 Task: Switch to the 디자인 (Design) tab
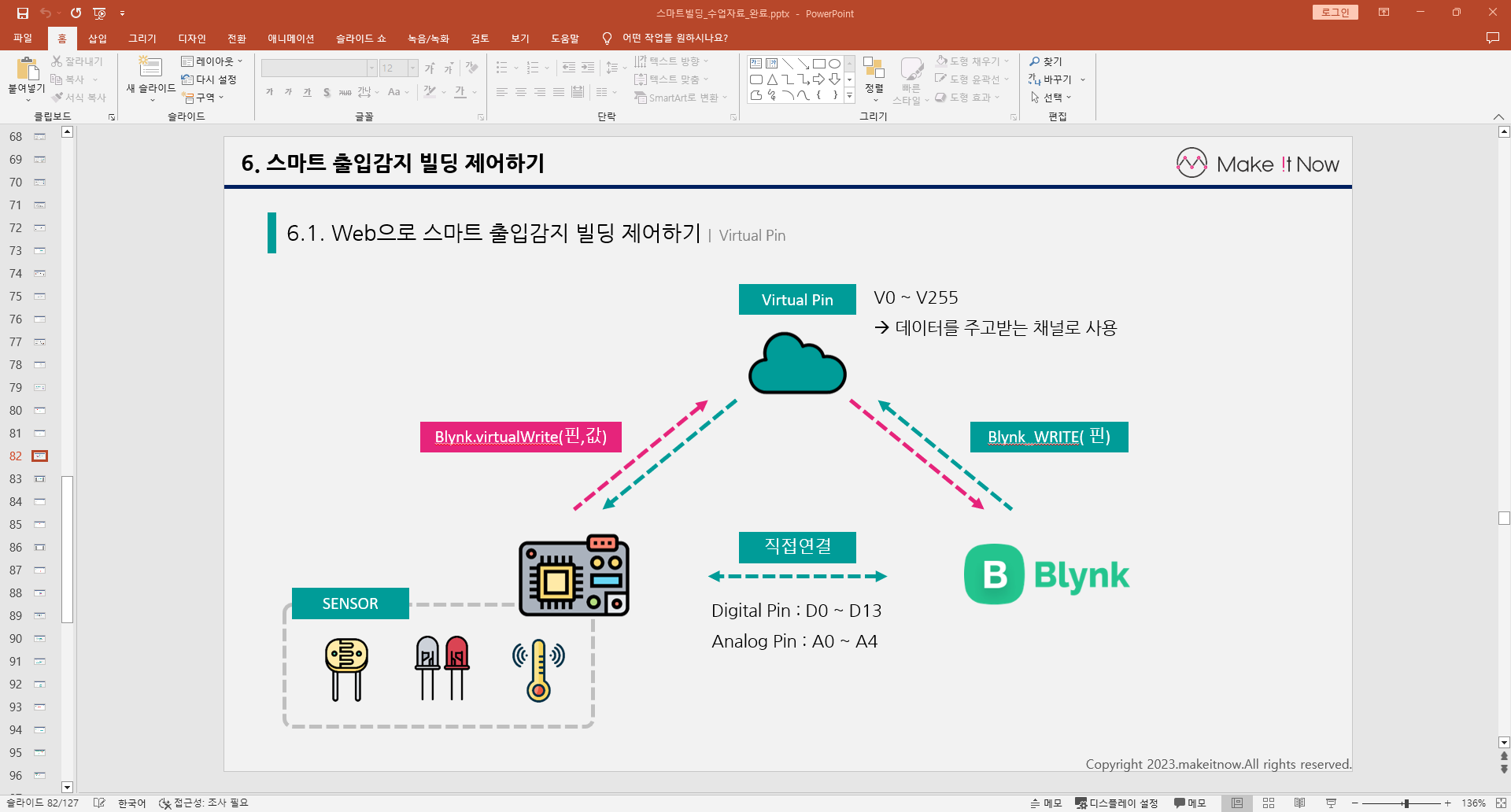(x=192, y=38)
